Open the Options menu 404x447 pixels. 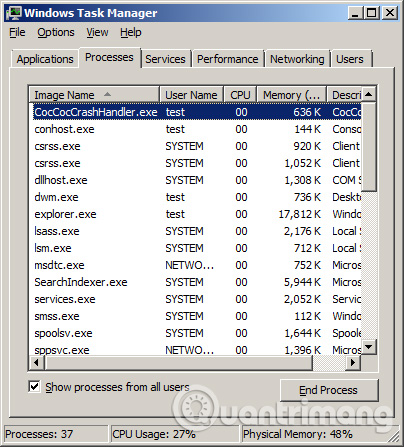[56, 32]
